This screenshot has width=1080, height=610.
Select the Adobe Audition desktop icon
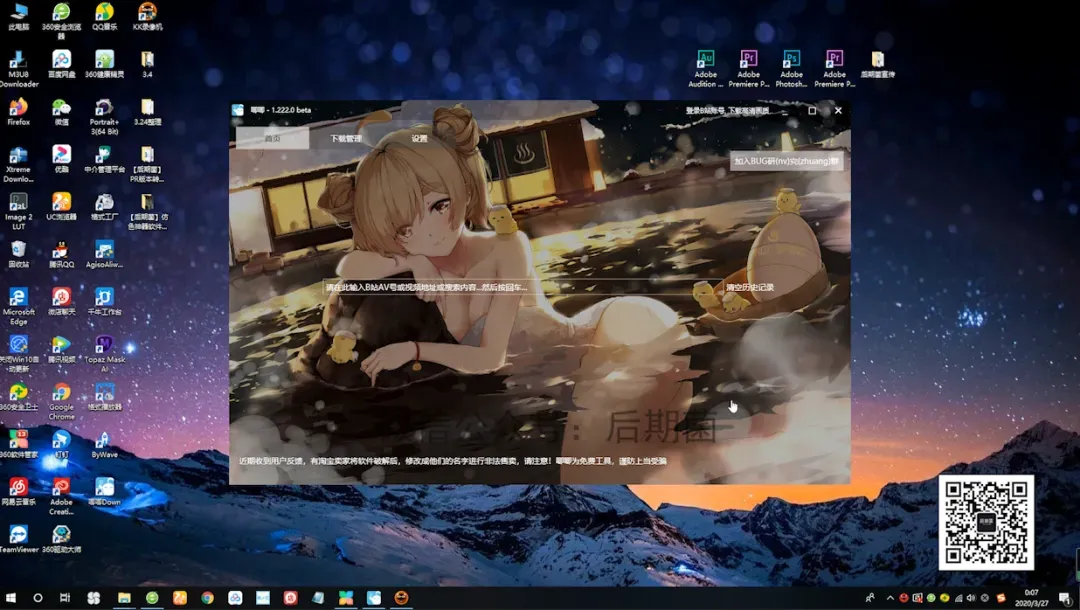[x=705, y=69]
